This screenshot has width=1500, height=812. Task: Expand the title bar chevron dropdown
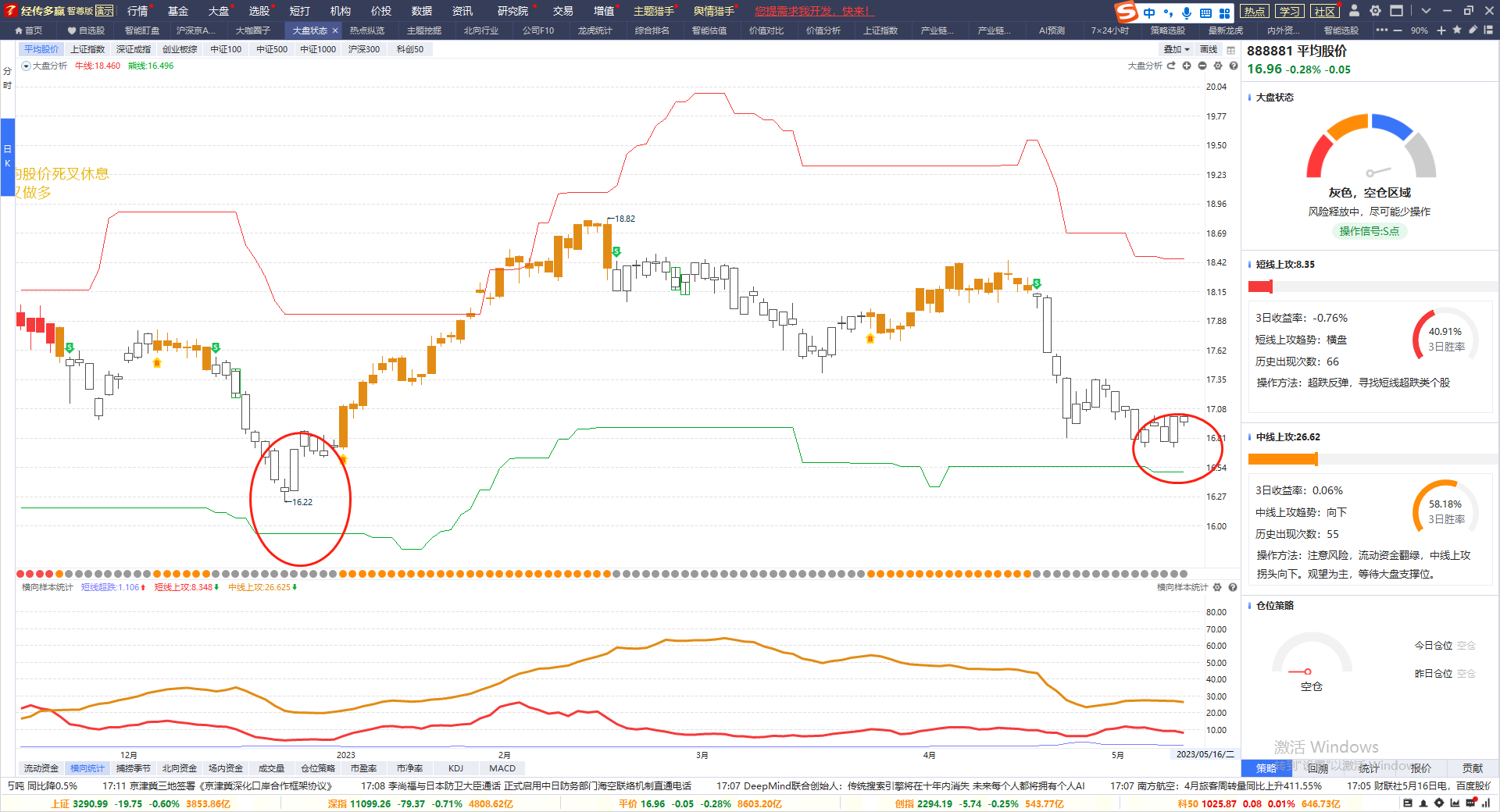1427,11
